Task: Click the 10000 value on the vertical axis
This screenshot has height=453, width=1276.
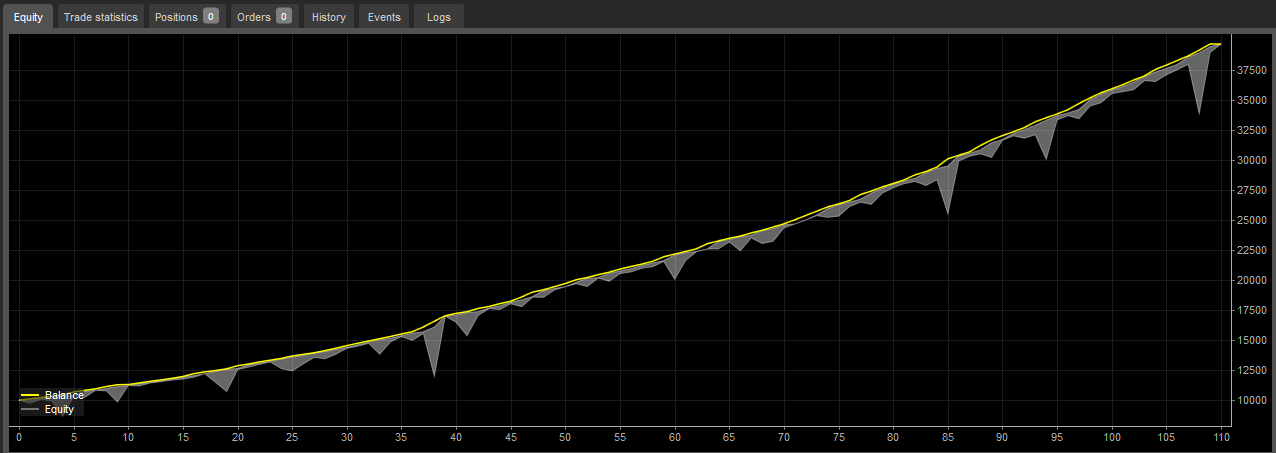Action: pyautogui.click(x=1252, y=400)
